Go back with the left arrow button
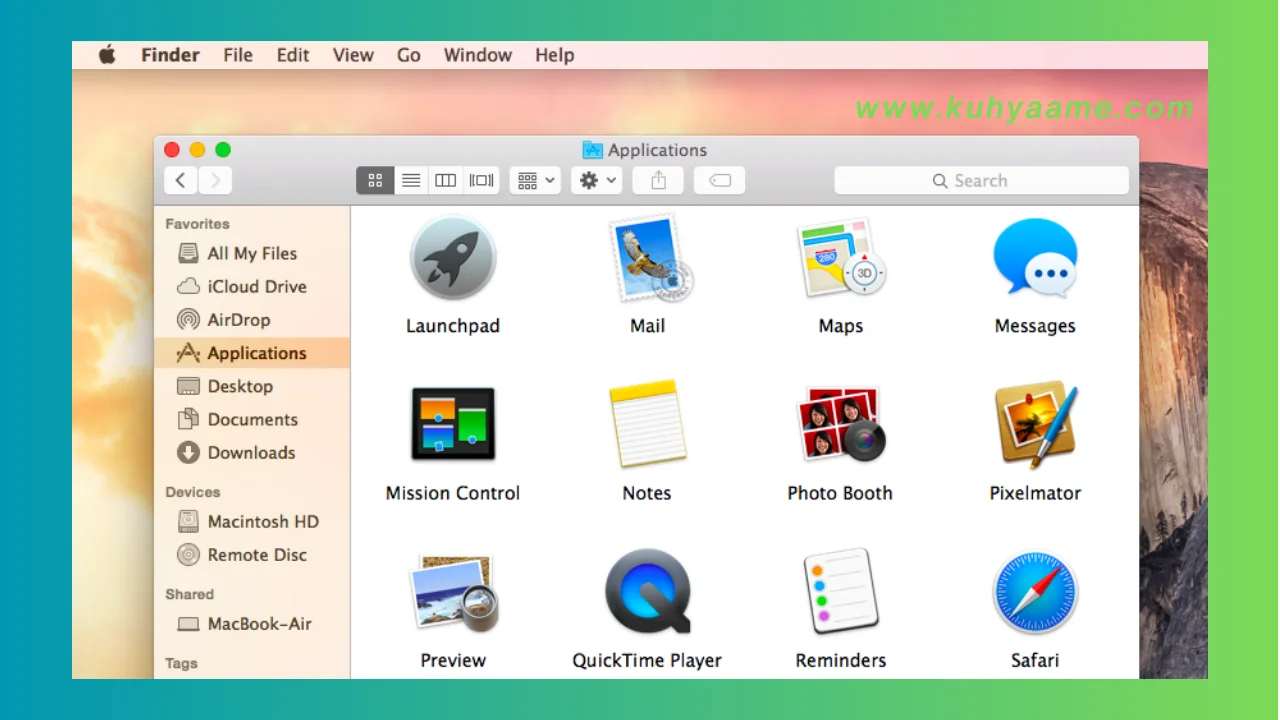The height and width of the screenshot is (720, 1280). (180, 180)
